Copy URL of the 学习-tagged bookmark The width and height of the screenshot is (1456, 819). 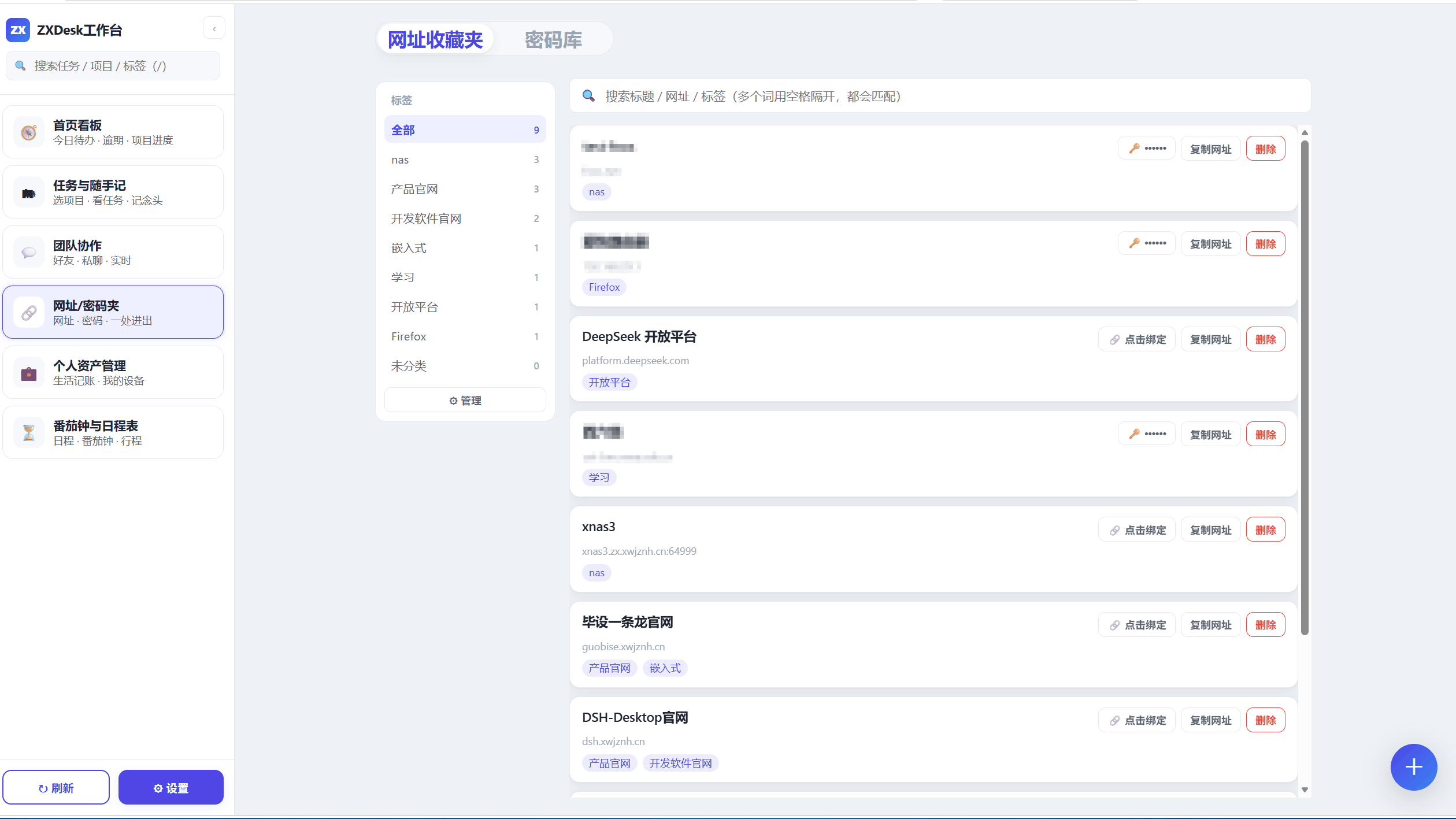click(x=1210, y=434)
